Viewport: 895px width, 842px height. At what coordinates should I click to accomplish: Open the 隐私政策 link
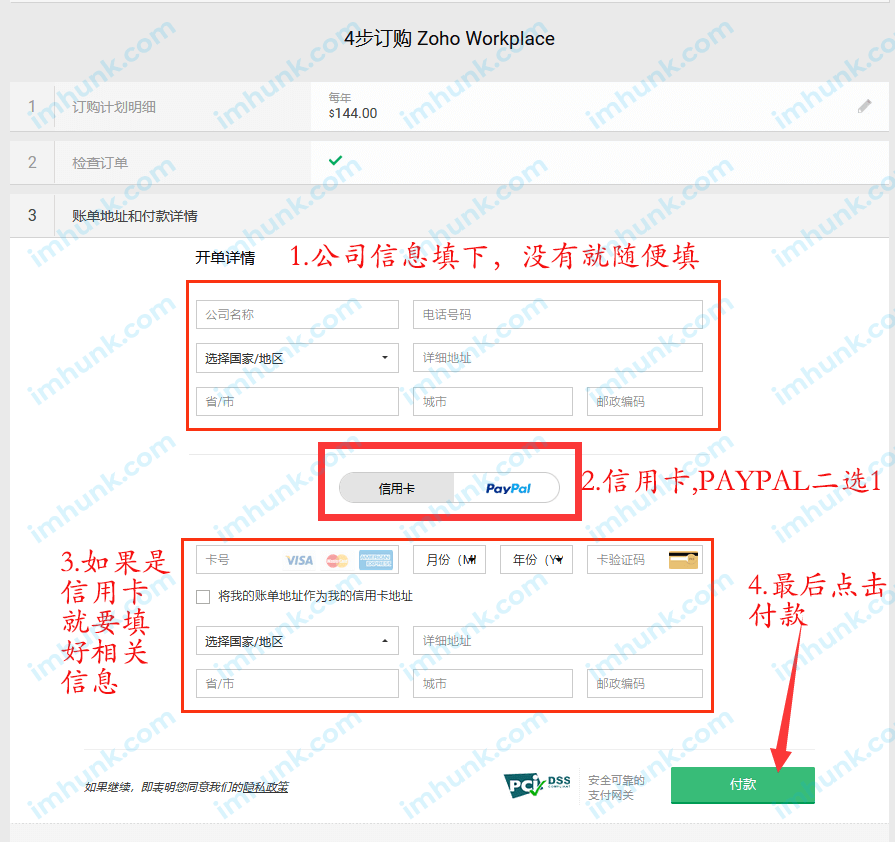(265, 787)
